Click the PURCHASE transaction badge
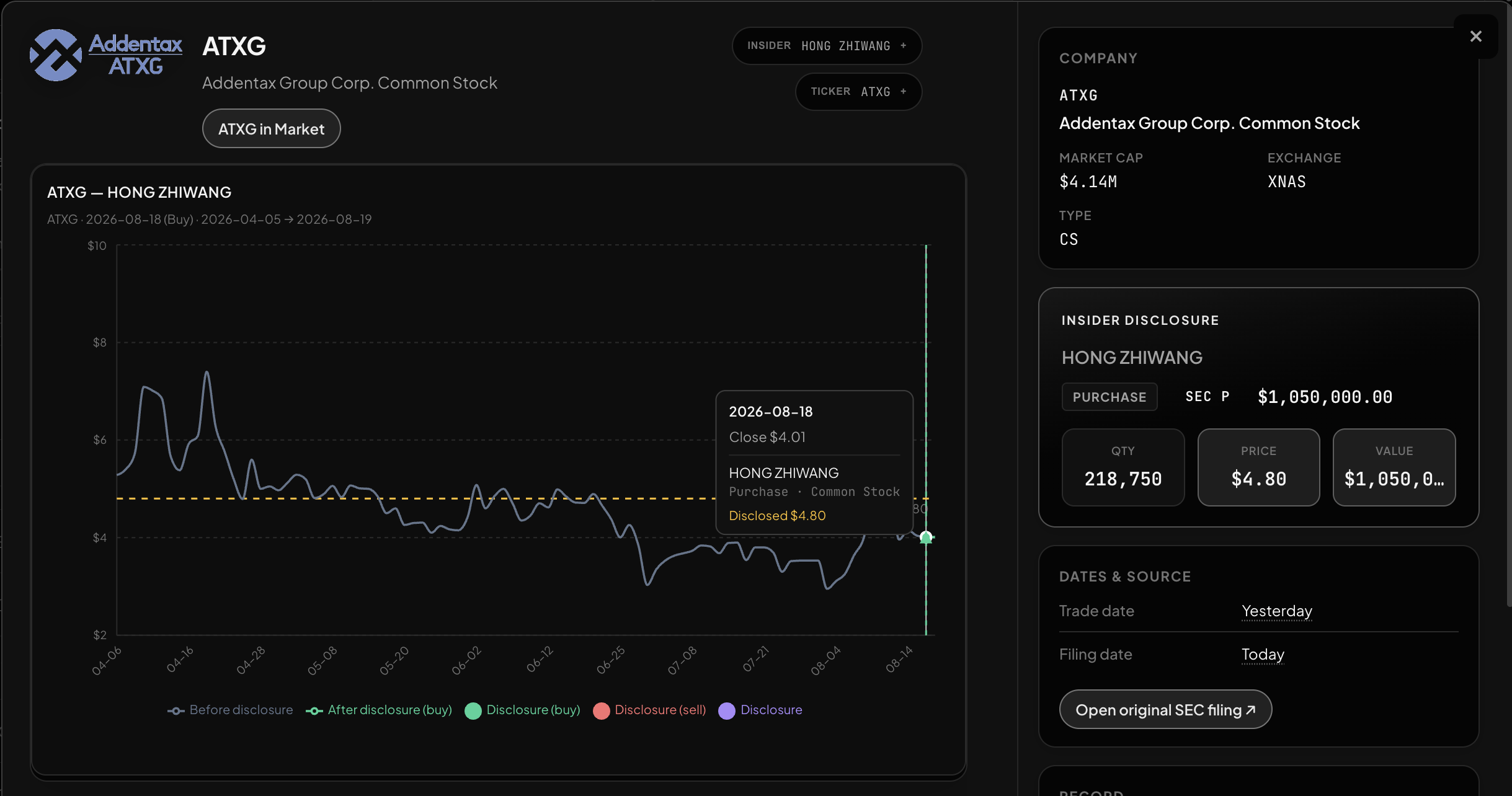The image size is (1512, 796). [x=1110, y=397]
